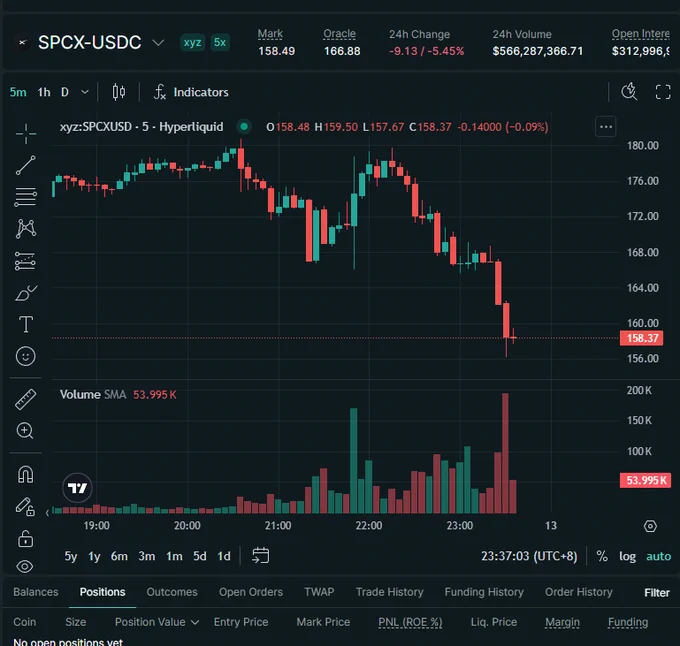Click the 158.37 current price label
The image size is (680, 646).
[x=641, y=338]
